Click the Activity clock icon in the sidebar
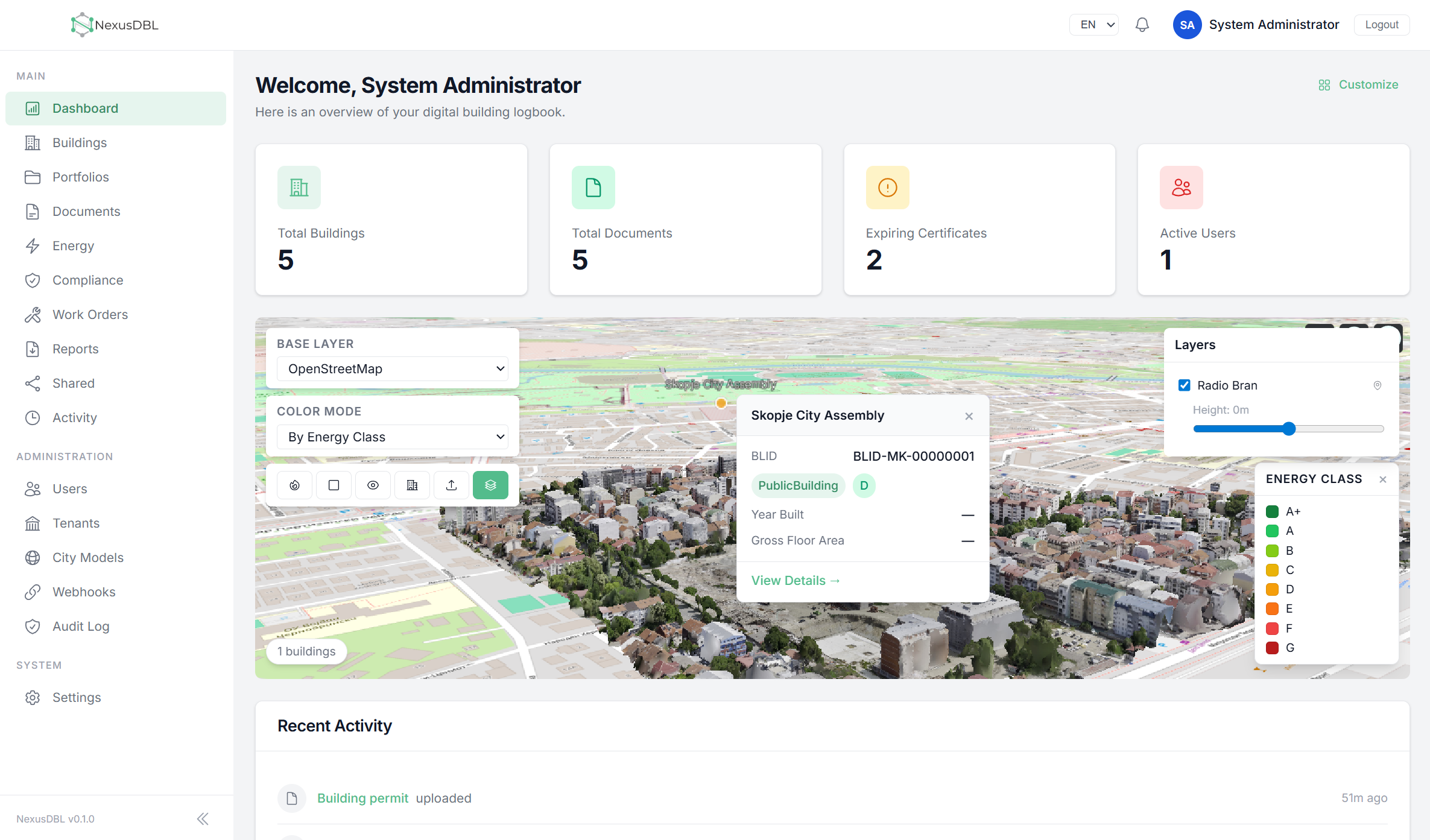 click(33, 418)
